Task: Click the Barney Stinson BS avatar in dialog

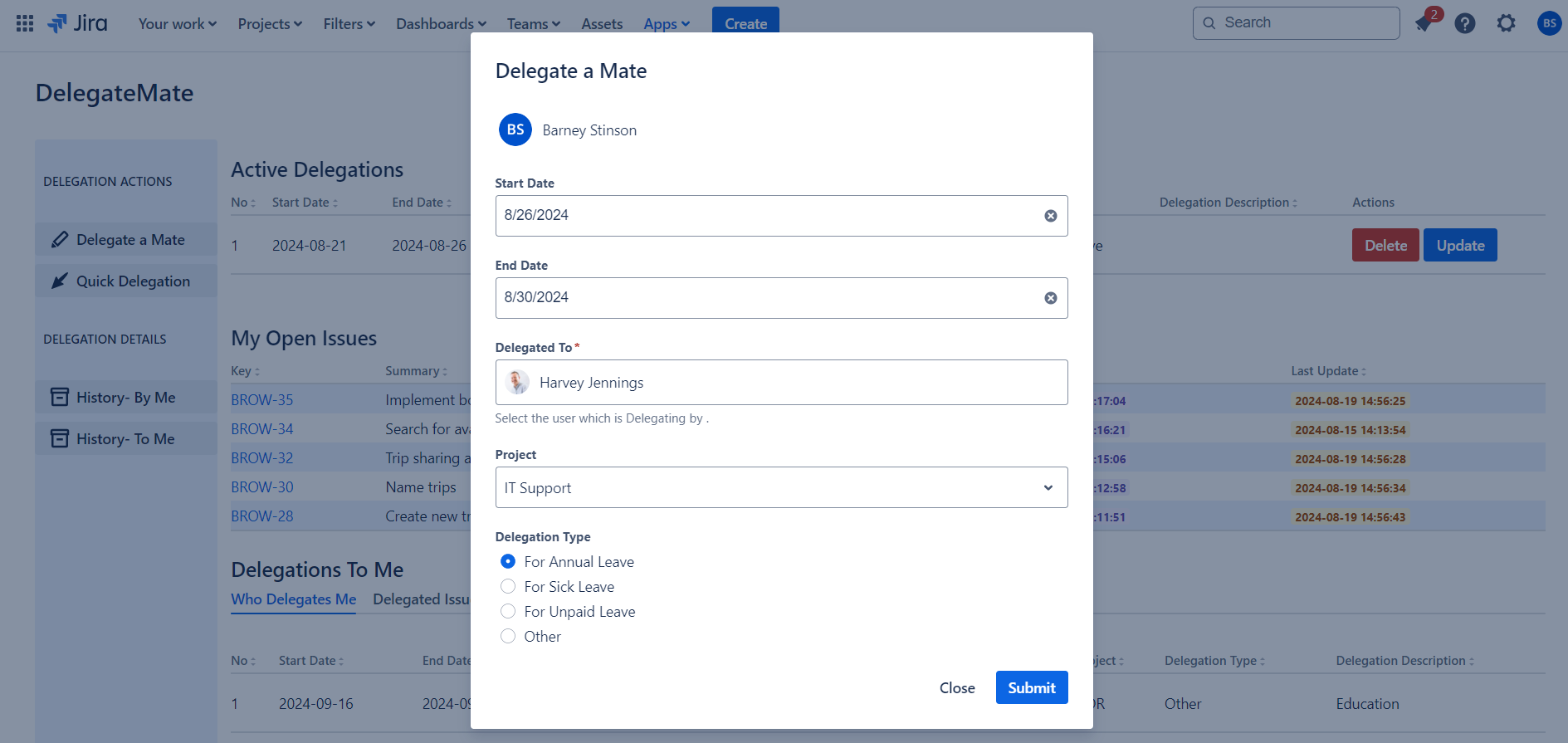Action: click(515, 130)
